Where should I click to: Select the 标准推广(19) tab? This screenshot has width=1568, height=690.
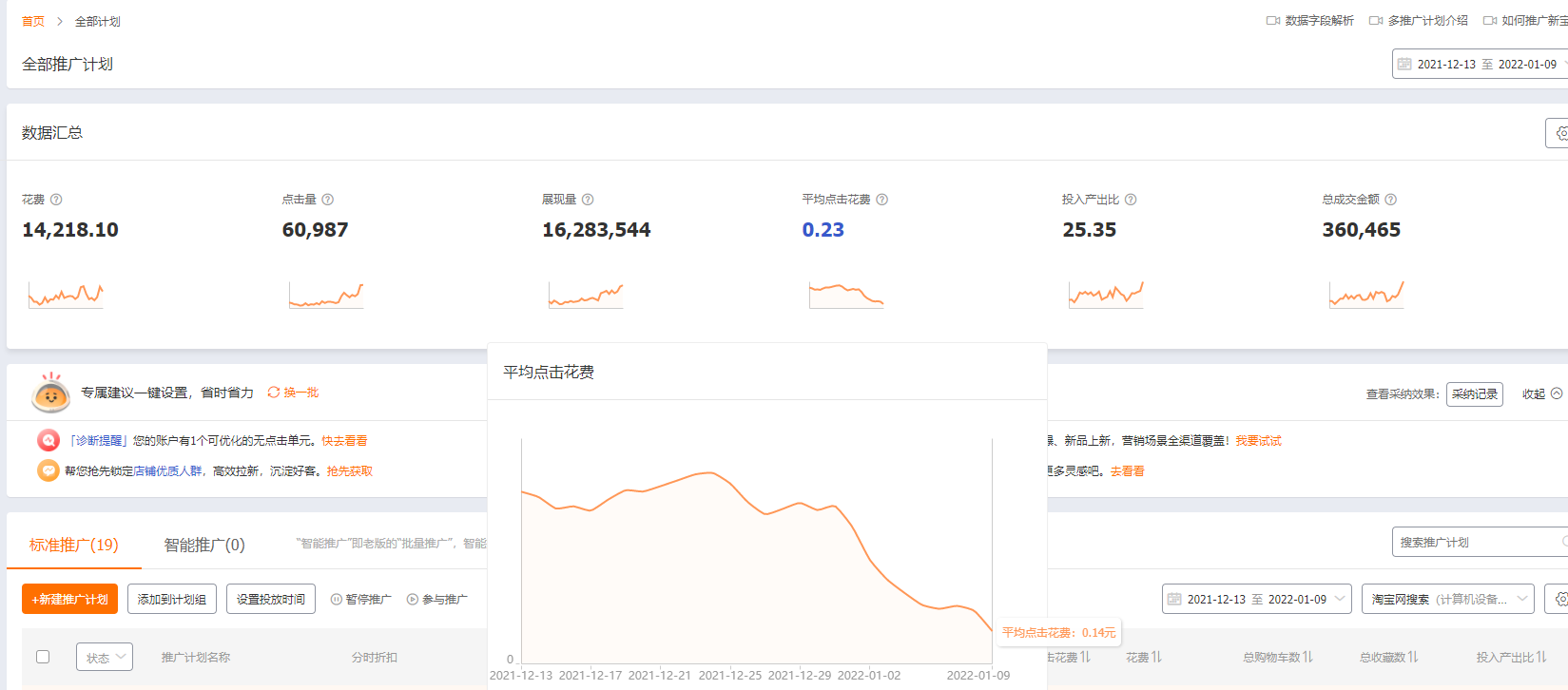[74, 545]
